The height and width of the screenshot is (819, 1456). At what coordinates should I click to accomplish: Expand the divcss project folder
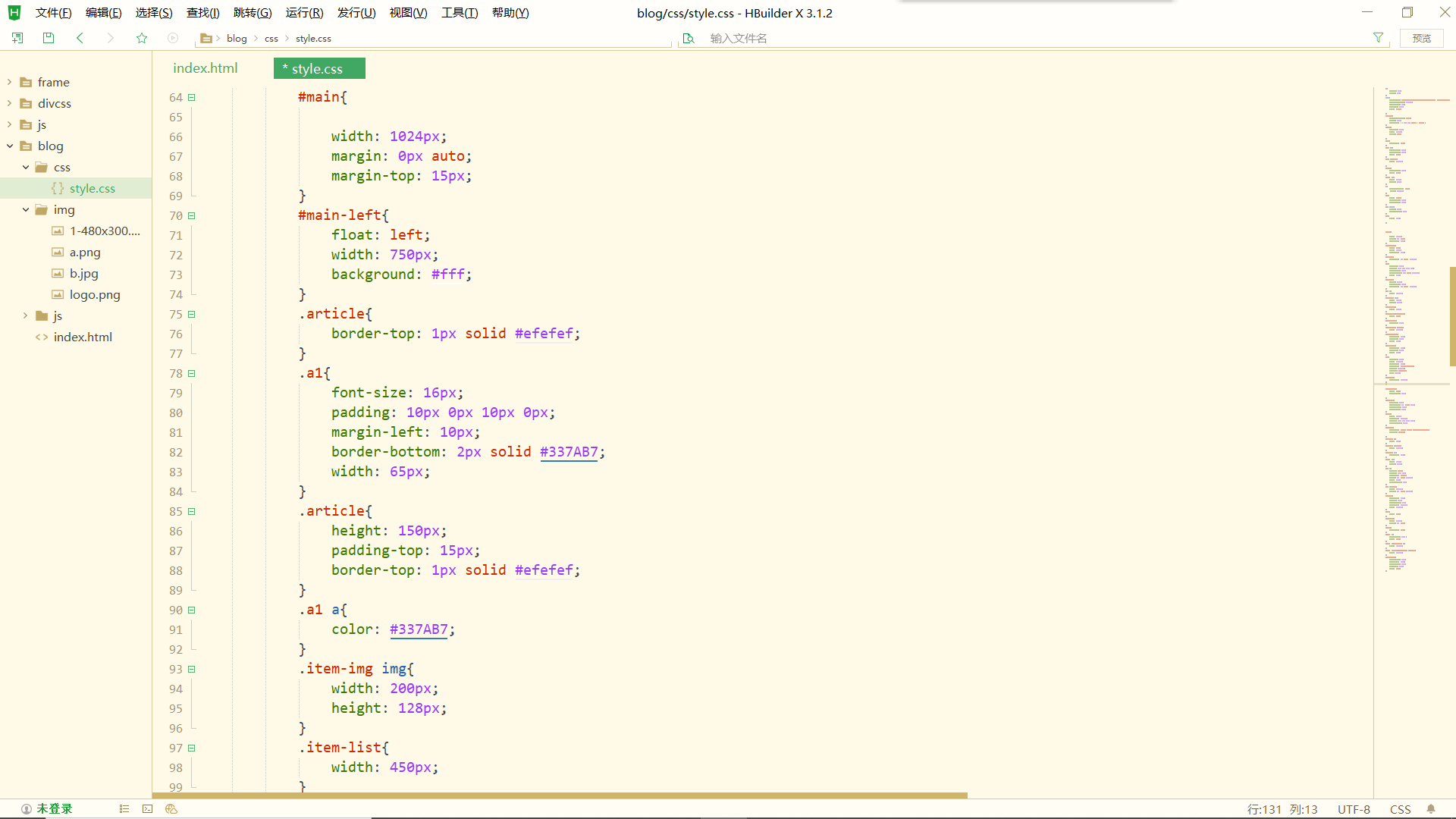[9, 103]
